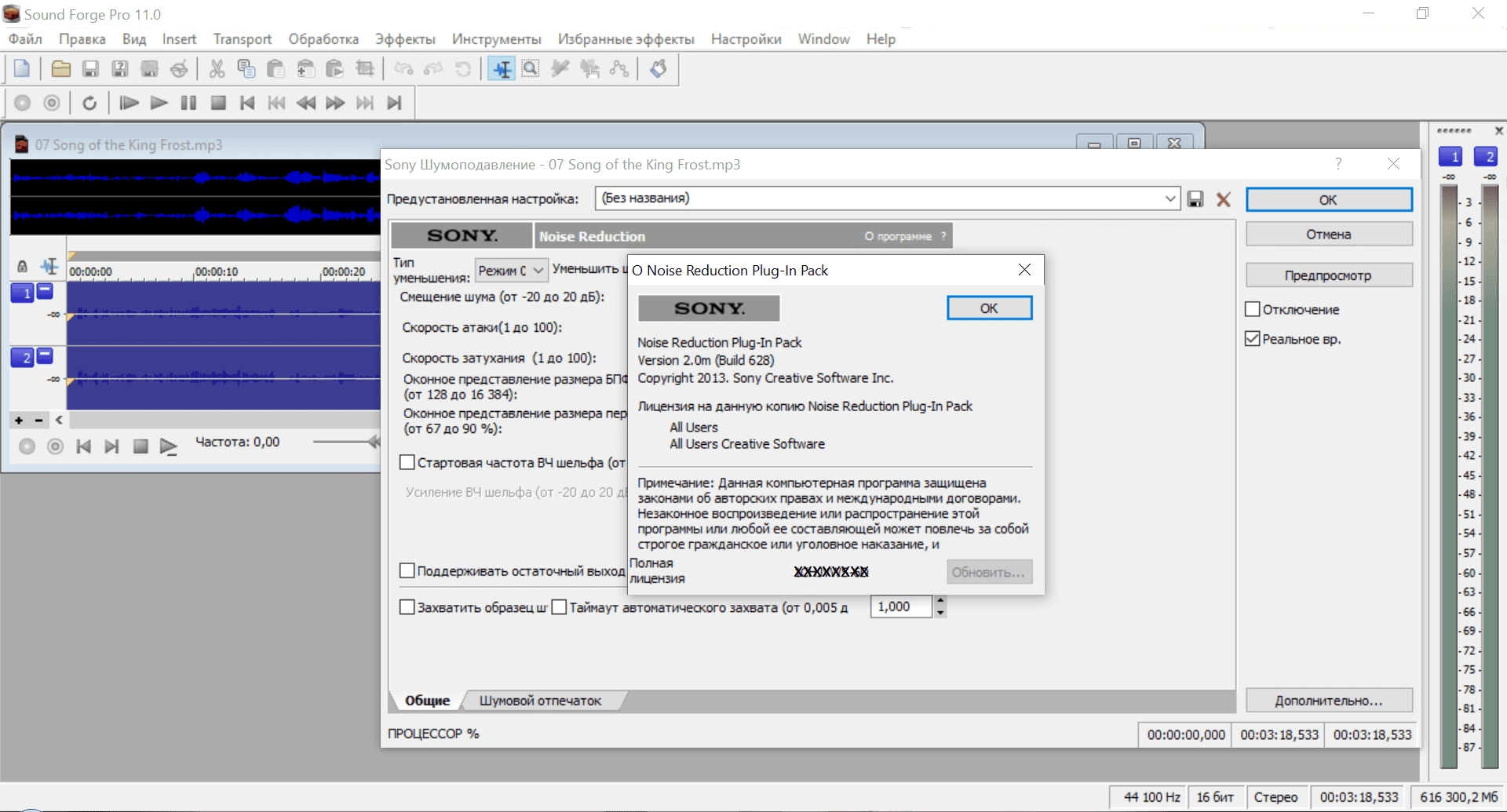Click OK in the About Noise Reduction dialog
1507x812 pixels.
click(x=989, y=308)
